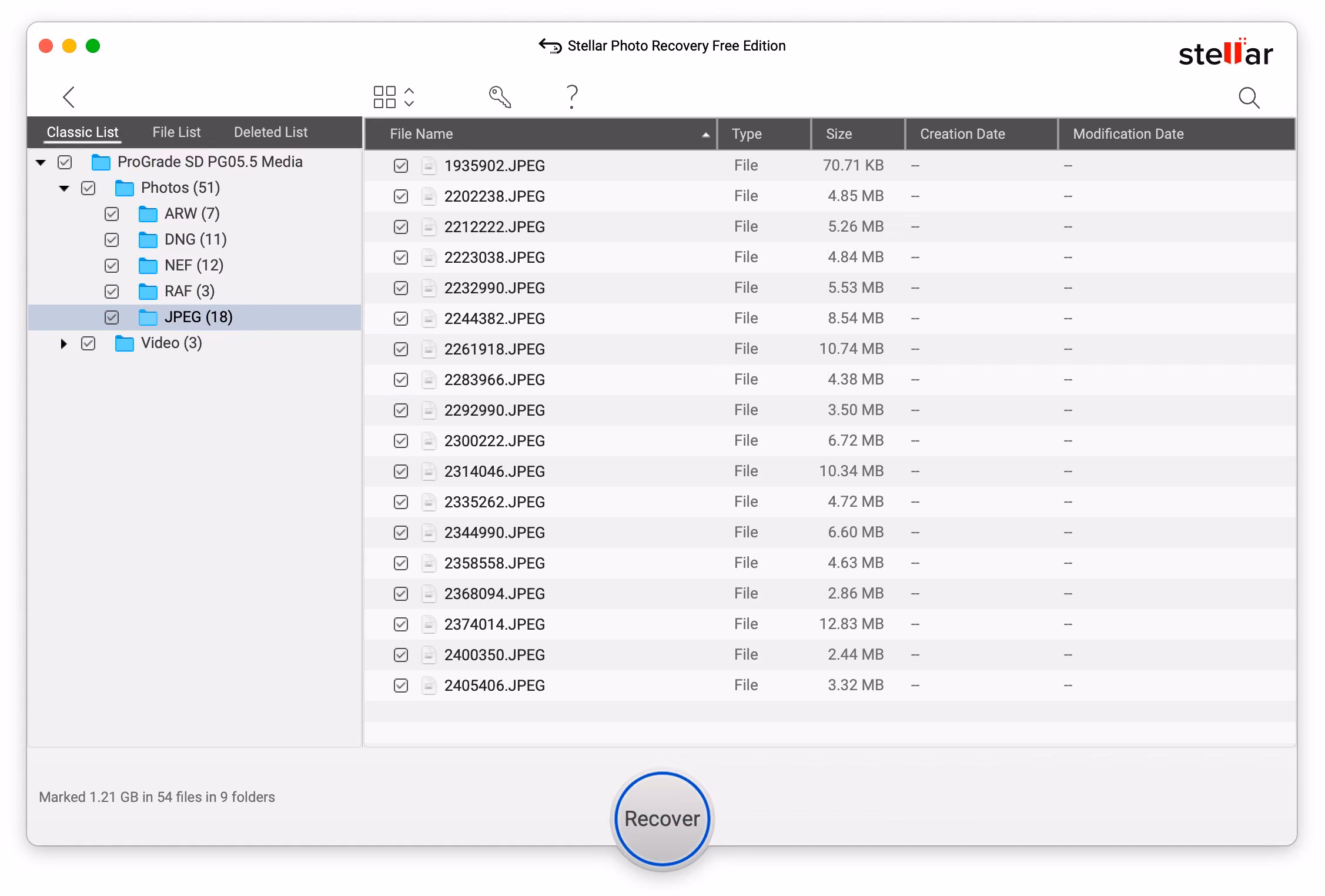This screenshot has width=1325, height=896.
Task: Select the 2283966.JPEG file name
Action: pos(494,380)
